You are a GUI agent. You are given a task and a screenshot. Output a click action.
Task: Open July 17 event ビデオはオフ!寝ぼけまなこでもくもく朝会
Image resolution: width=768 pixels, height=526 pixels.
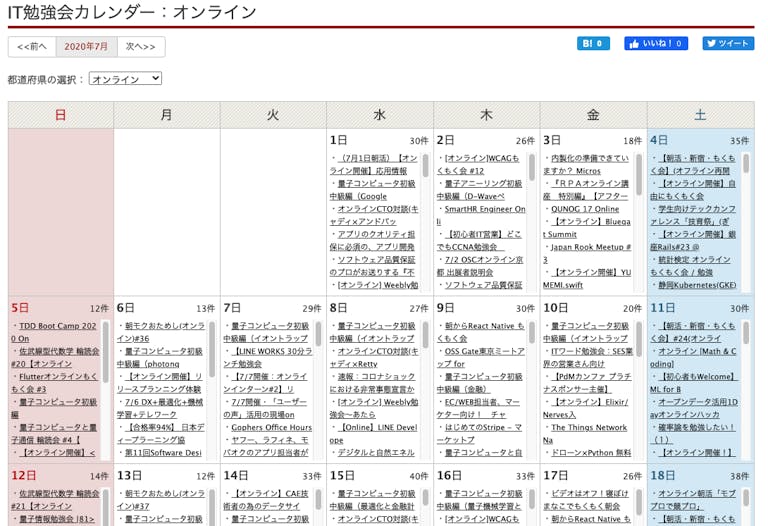586,500
